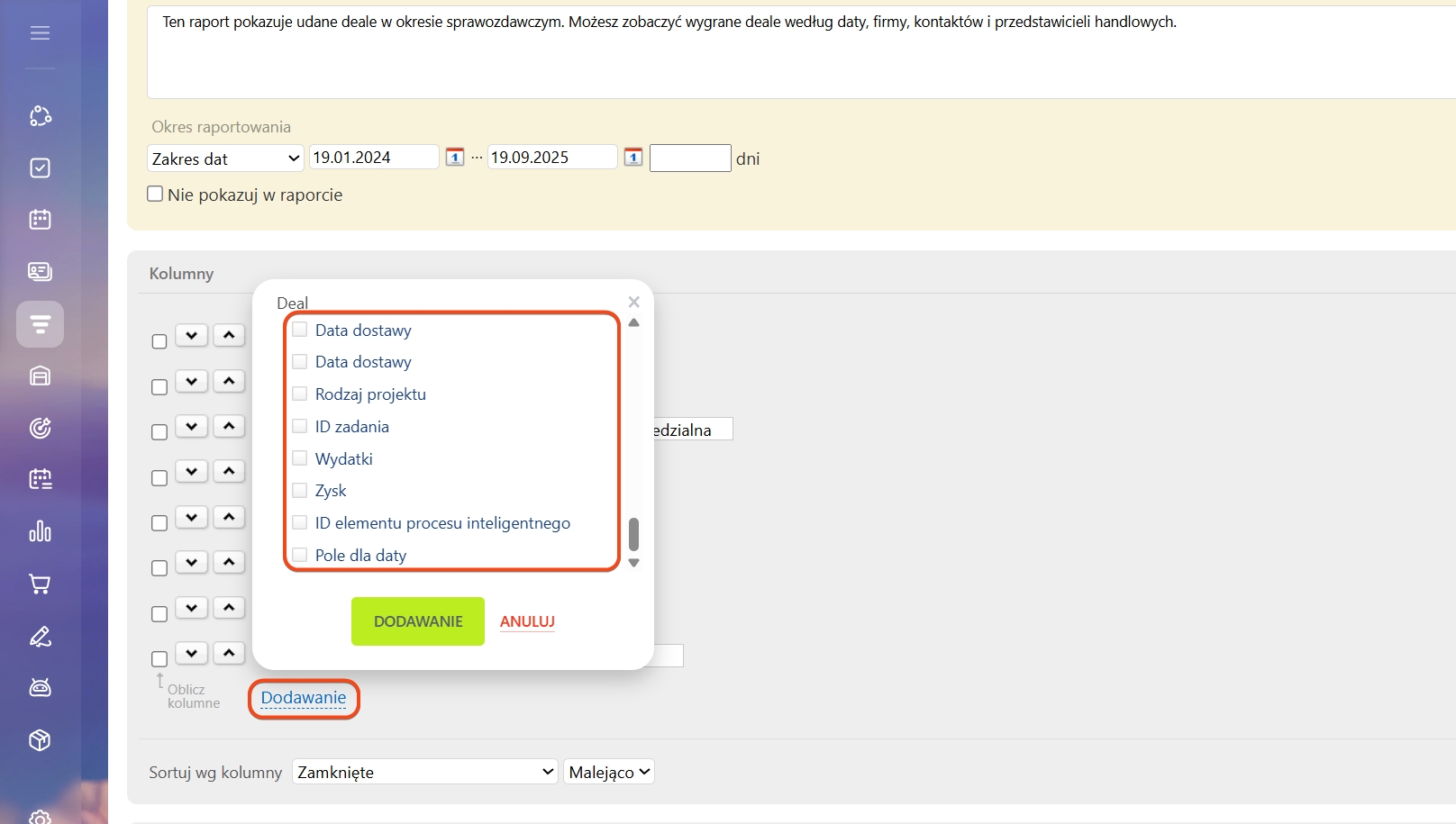Tick the Zysk field checkbox
Image resolution: width=1456 pixels, height=824 pixels.
[x=300, y=491]
